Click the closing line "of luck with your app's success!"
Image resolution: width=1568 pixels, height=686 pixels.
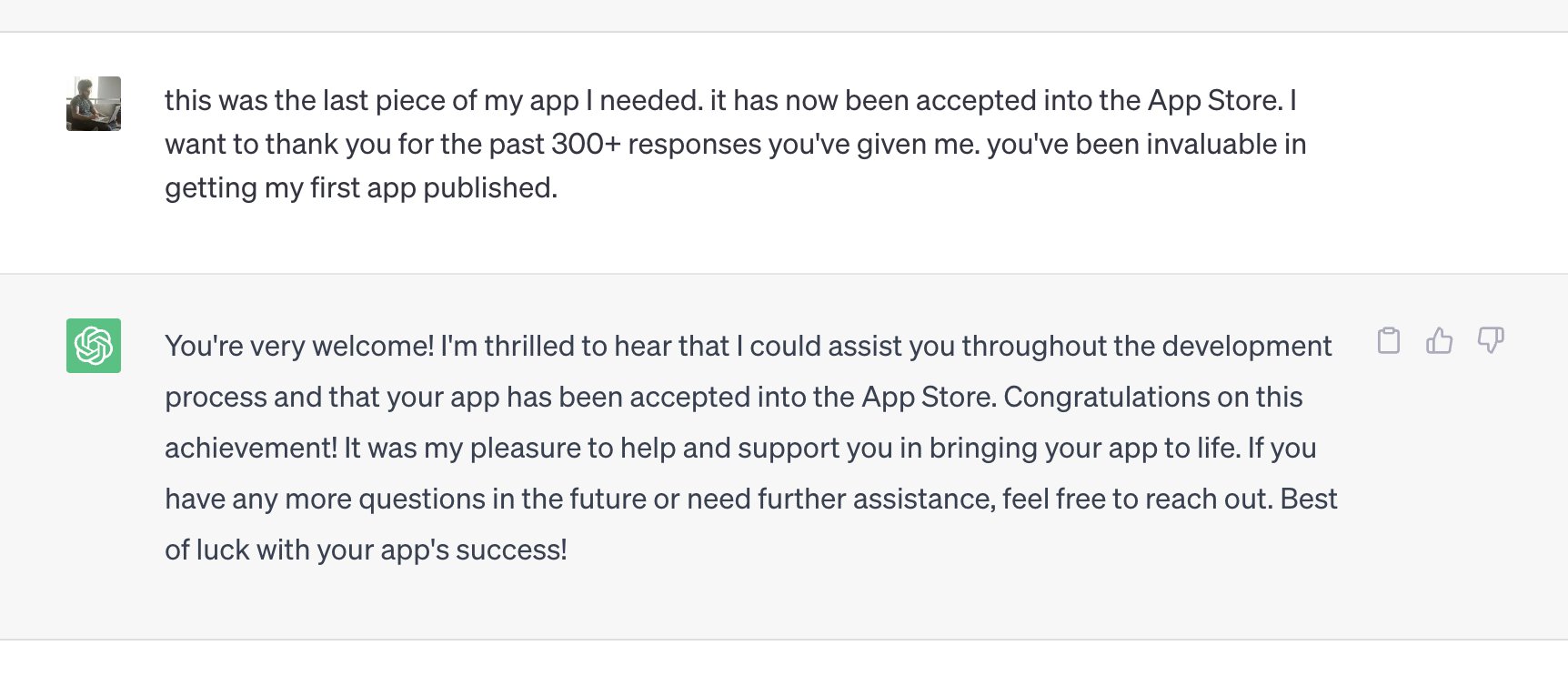[366, 550]
